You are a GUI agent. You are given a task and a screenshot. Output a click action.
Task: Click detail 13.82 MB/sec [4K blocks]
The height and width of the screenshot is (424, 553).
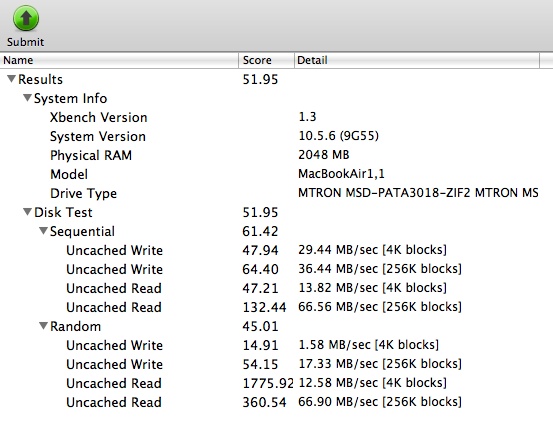[x=372, y=288]
